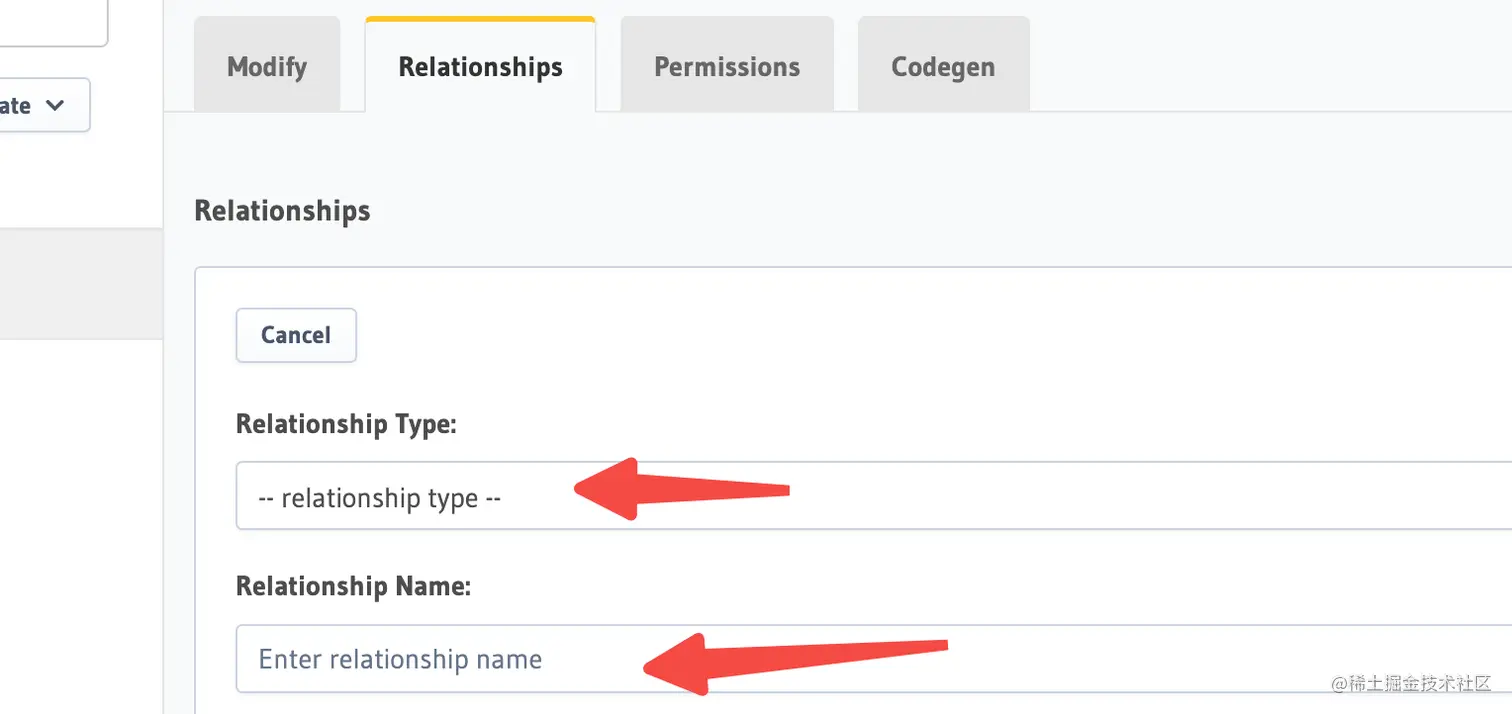Click the chevron arrow icon beside 'ate'

[x=56, y=105]
